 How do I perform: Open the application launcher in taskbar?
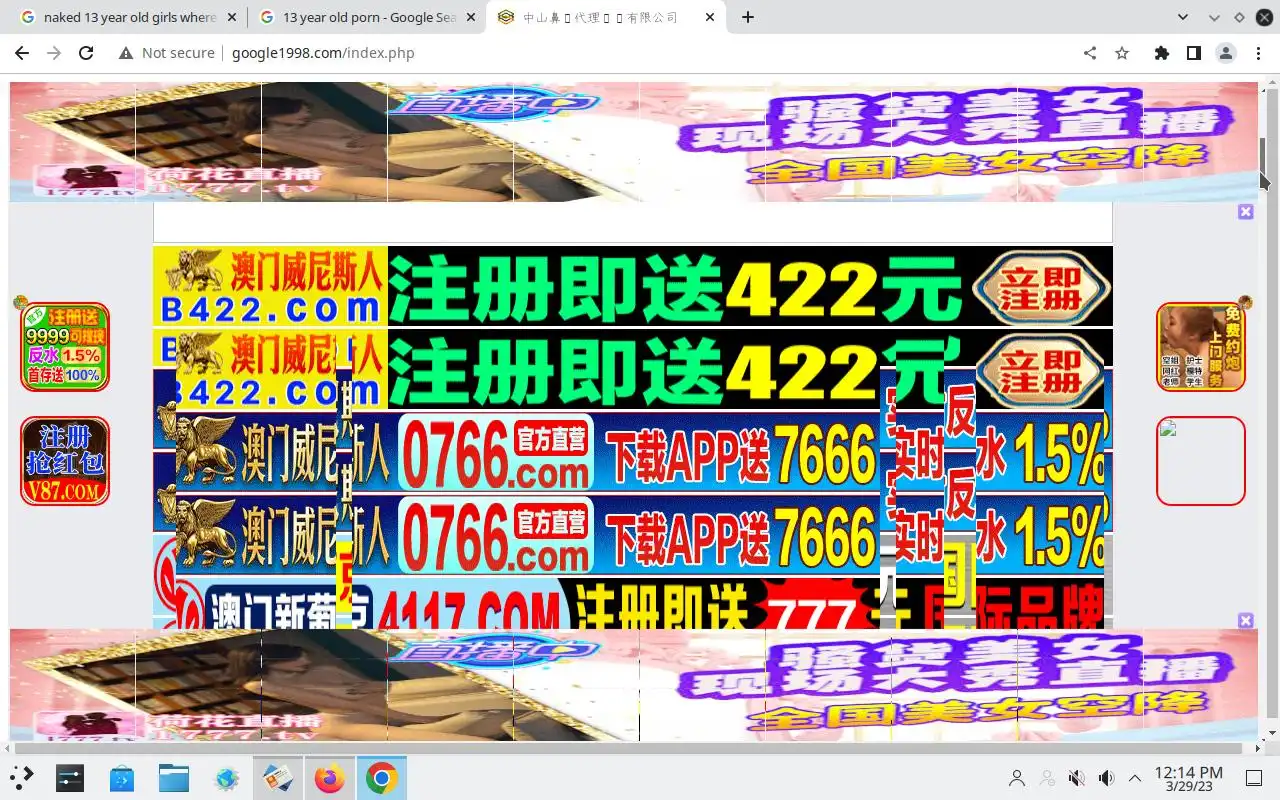click(22, 778)
